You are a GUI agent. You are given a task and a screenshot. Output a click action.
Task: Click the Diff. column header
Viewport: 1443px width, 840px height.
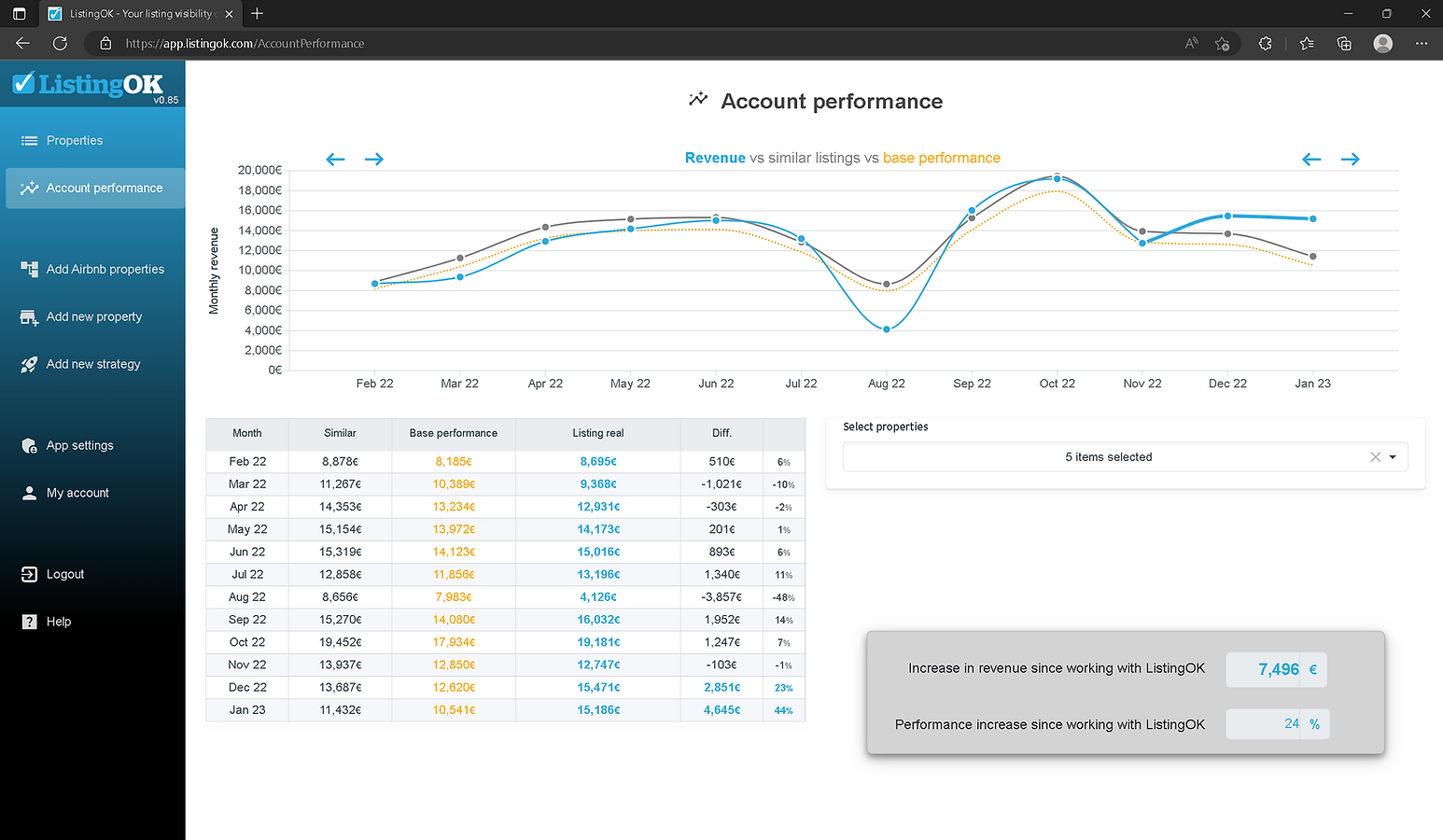(x=721, y=433)
